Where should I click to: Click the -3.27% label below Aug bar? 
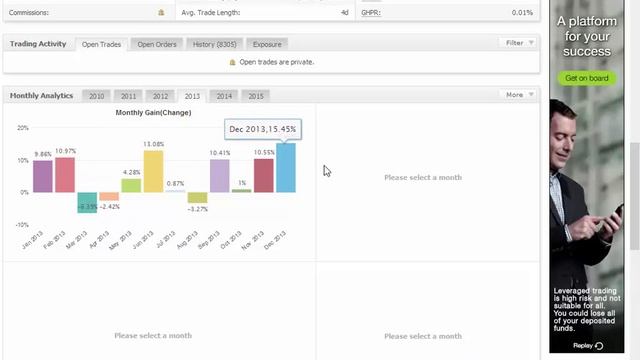pos(198,209)
